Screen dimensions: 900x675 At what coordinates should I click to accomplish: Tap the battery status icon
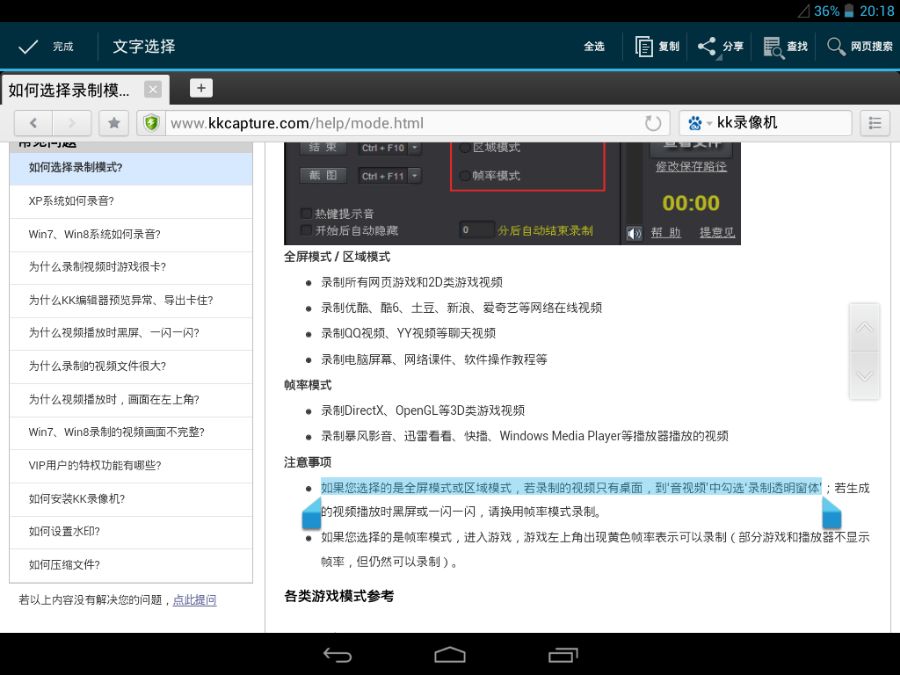849,11
